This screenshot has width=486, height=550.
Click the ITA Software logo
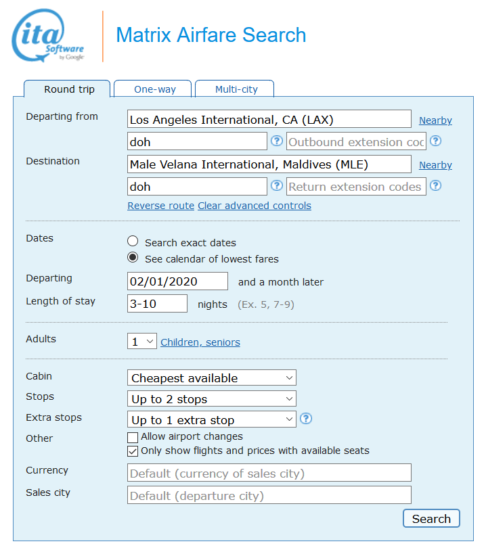tap(48, 36)
